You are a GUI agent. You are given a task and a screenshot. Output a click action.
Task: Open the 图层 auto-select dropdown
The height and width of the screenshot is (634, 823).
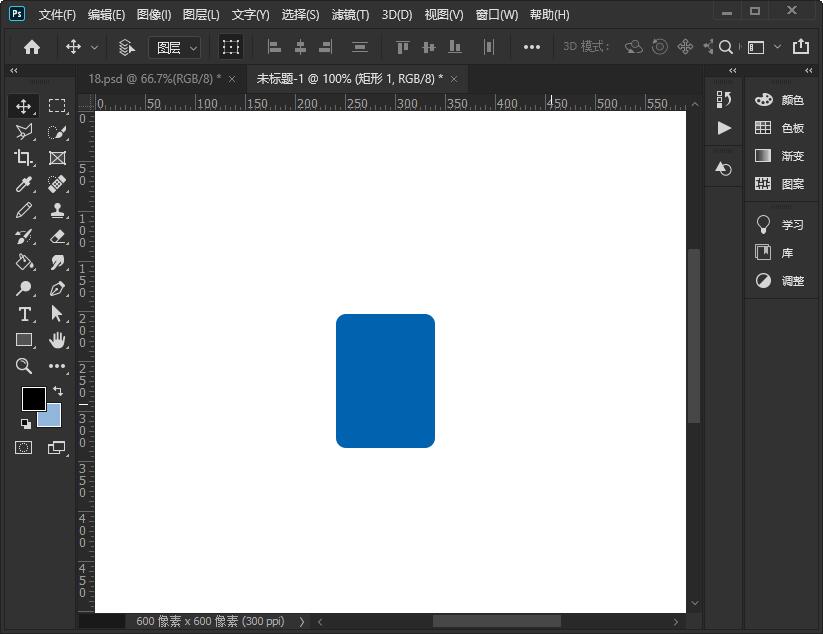coord(174,47)
